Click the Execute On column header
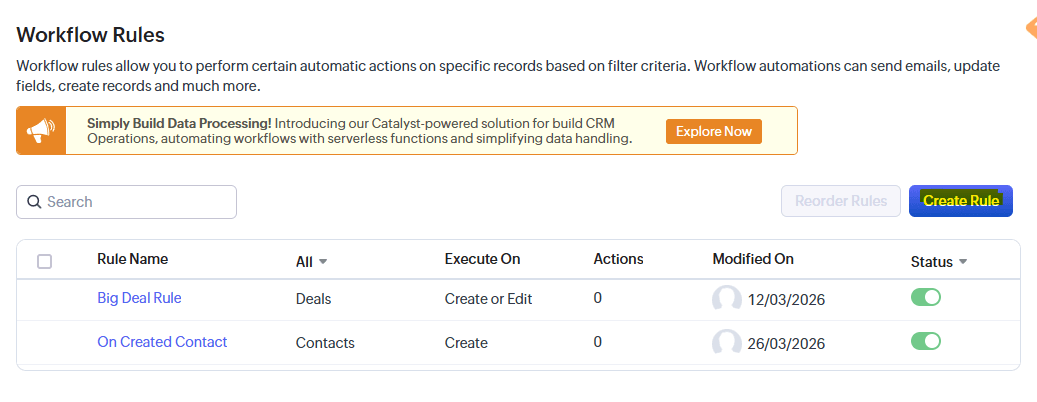The width and height of the screenshot is (1037, 402). point(482,259)
